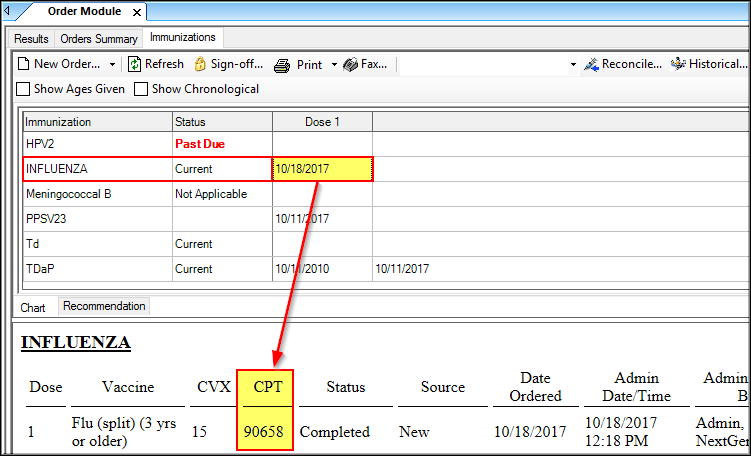Enable Show Ages Given checkbox
Image resolution: width=751 pixels, height=456 pixels.
[x=23, y=89]
